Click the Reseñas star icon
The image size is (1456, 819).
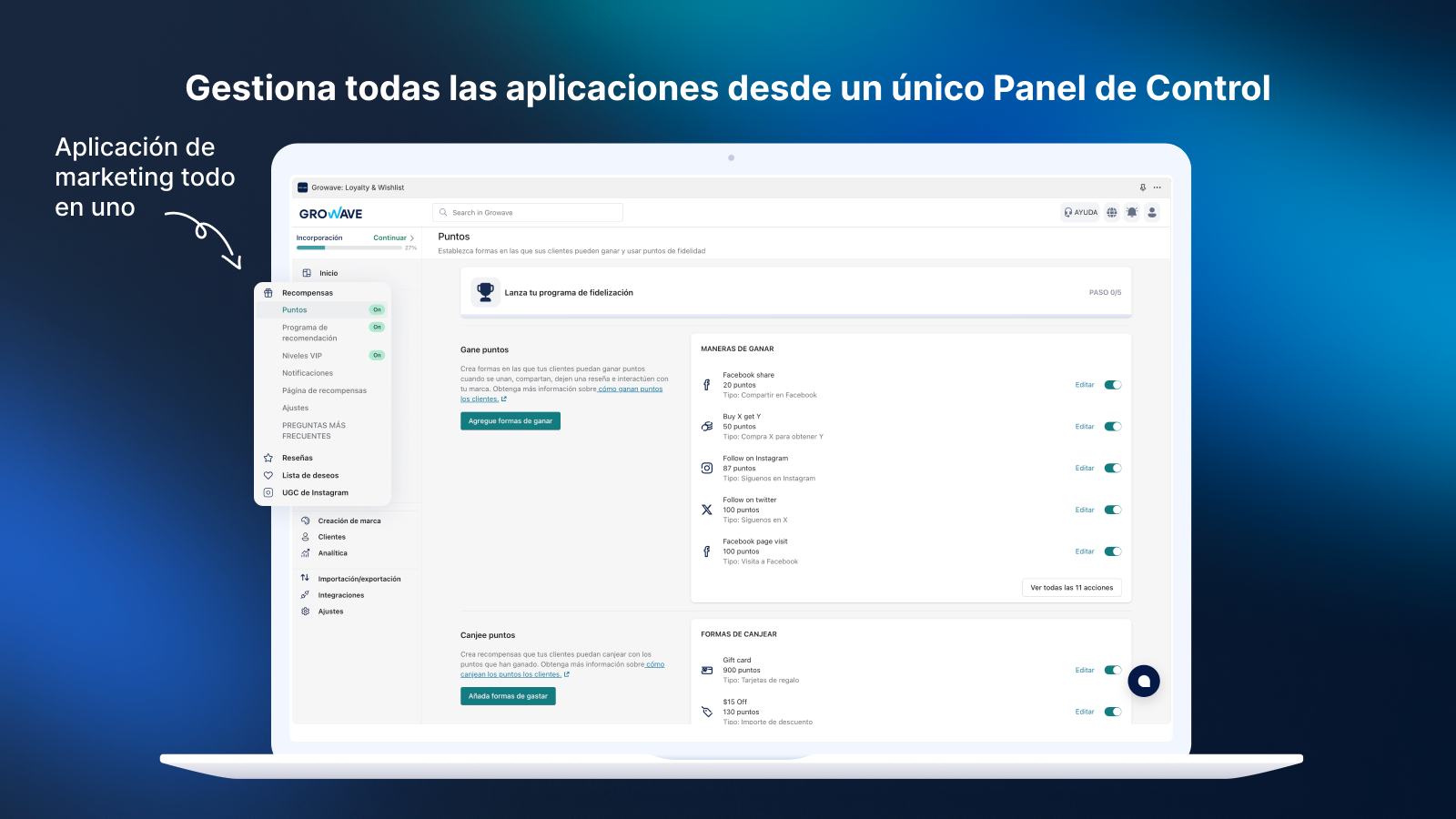click(x=268, y=458)
